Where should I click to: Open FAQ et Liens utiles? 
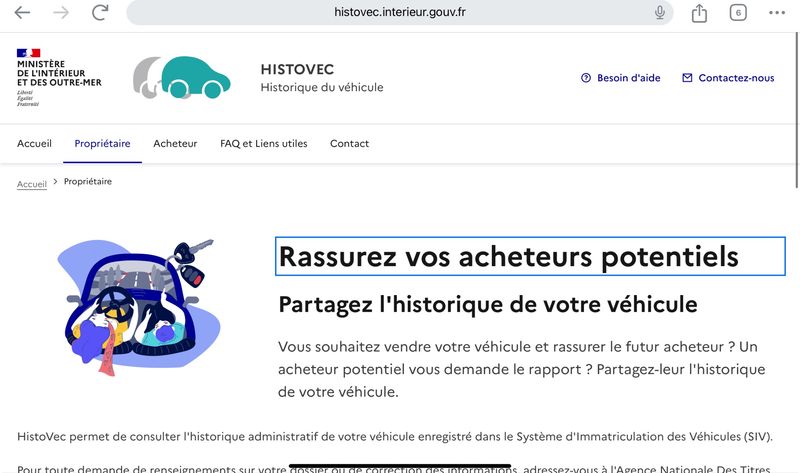click(x=264, y=143)
